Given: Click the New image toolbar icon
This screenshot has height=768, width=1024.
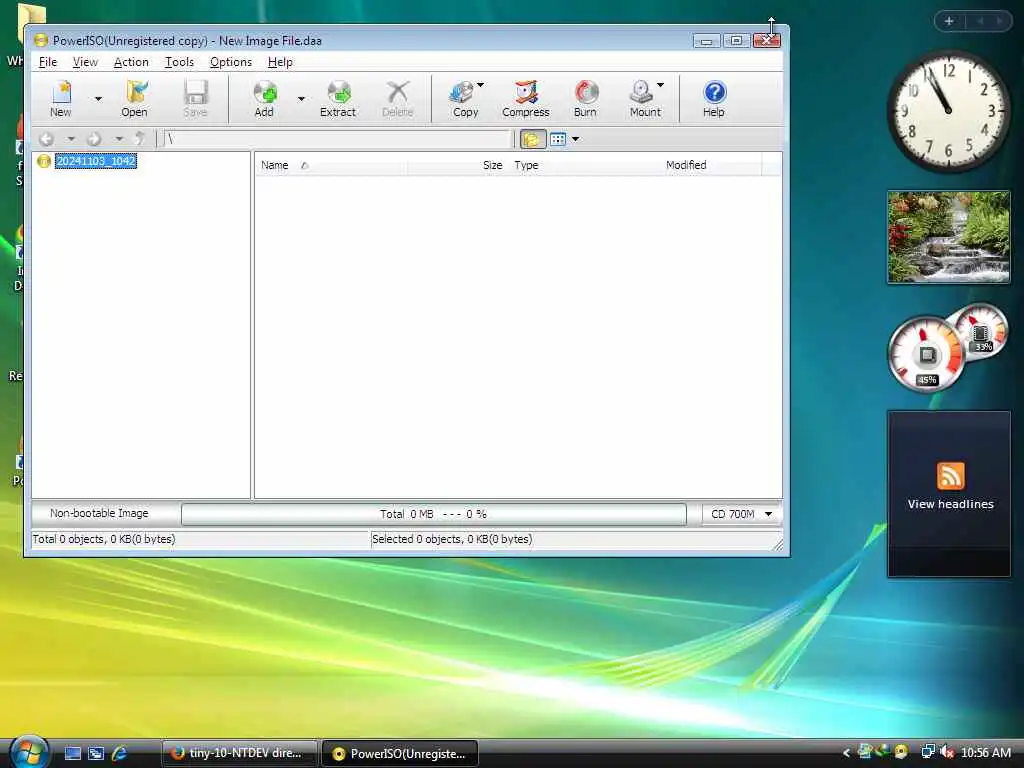Looking at the screenshot, I should pos(61,99).
